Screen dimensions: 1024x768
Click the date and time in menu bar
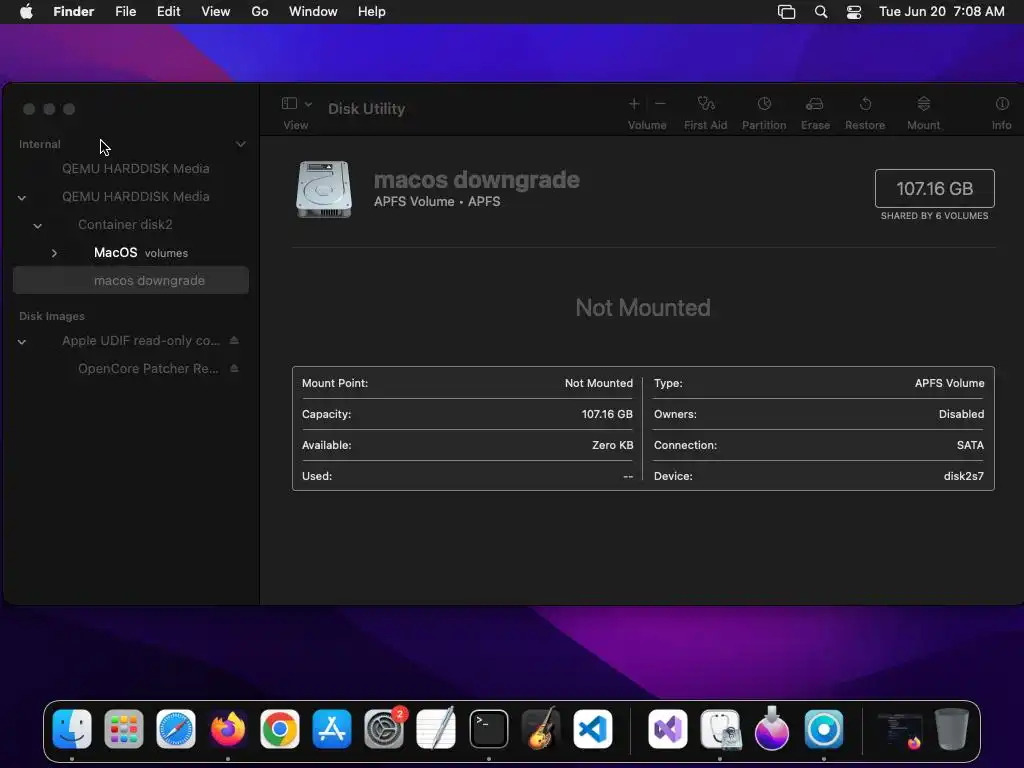click(x=942, y=12)
